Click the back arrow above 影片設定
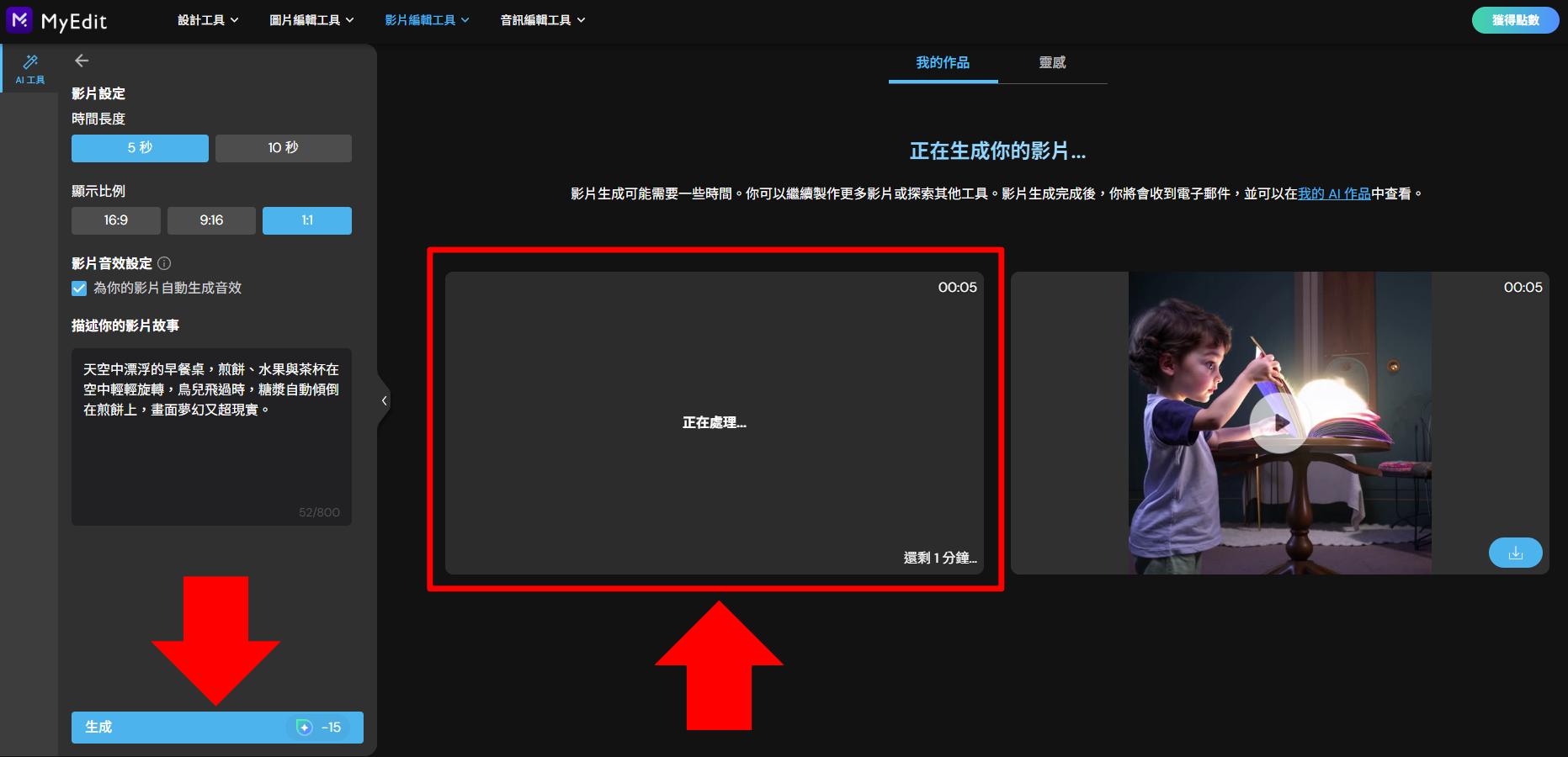Image resolution: width=1568 pixels, height=757 pixels. [x=81, y=60]
